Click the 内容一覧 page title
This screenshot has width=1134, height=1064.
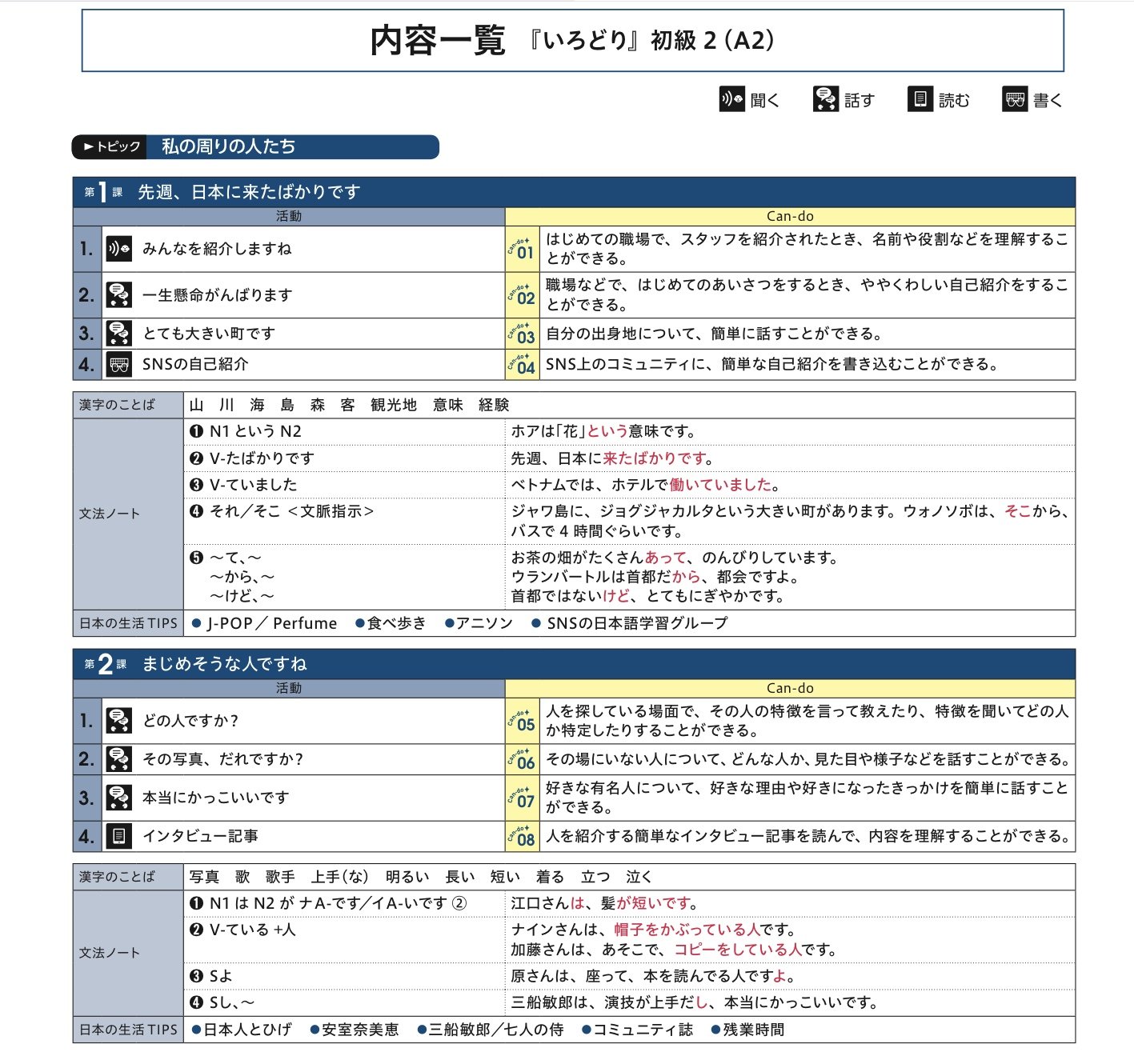point(437,41)
